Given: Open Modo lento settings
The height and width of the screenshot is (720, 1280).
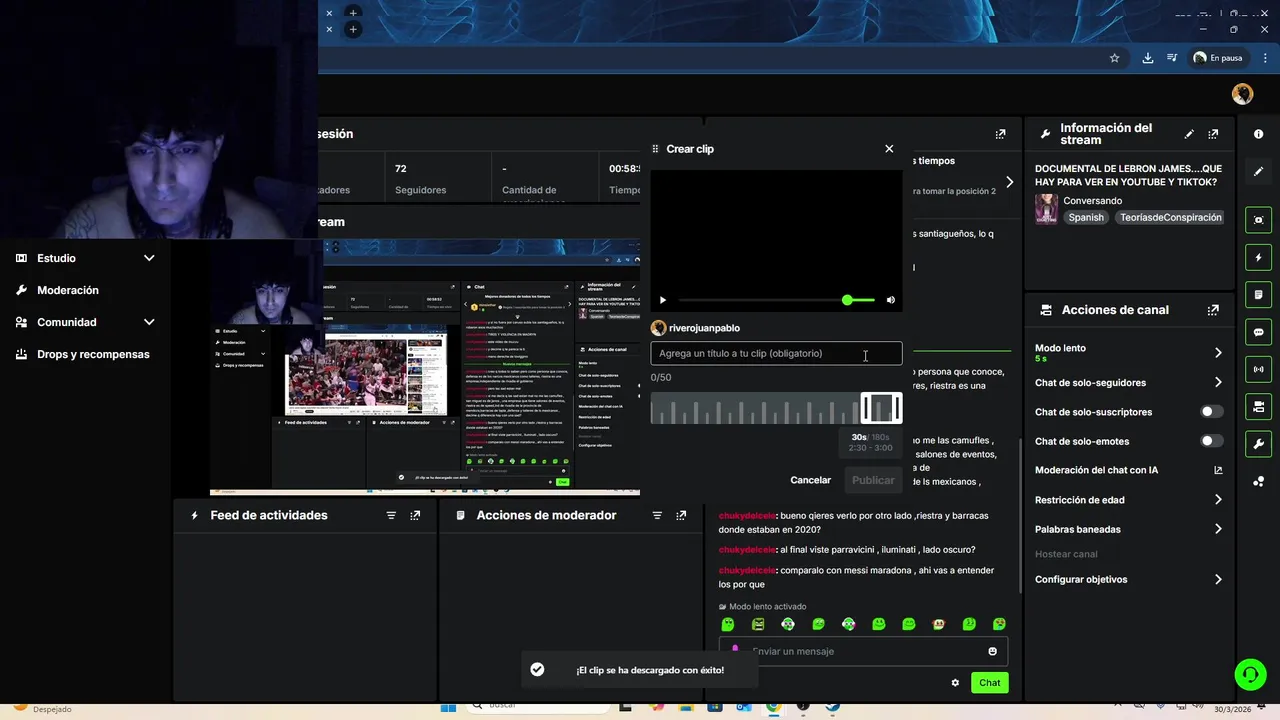Looking at the screenshot, I should 1129,352.
